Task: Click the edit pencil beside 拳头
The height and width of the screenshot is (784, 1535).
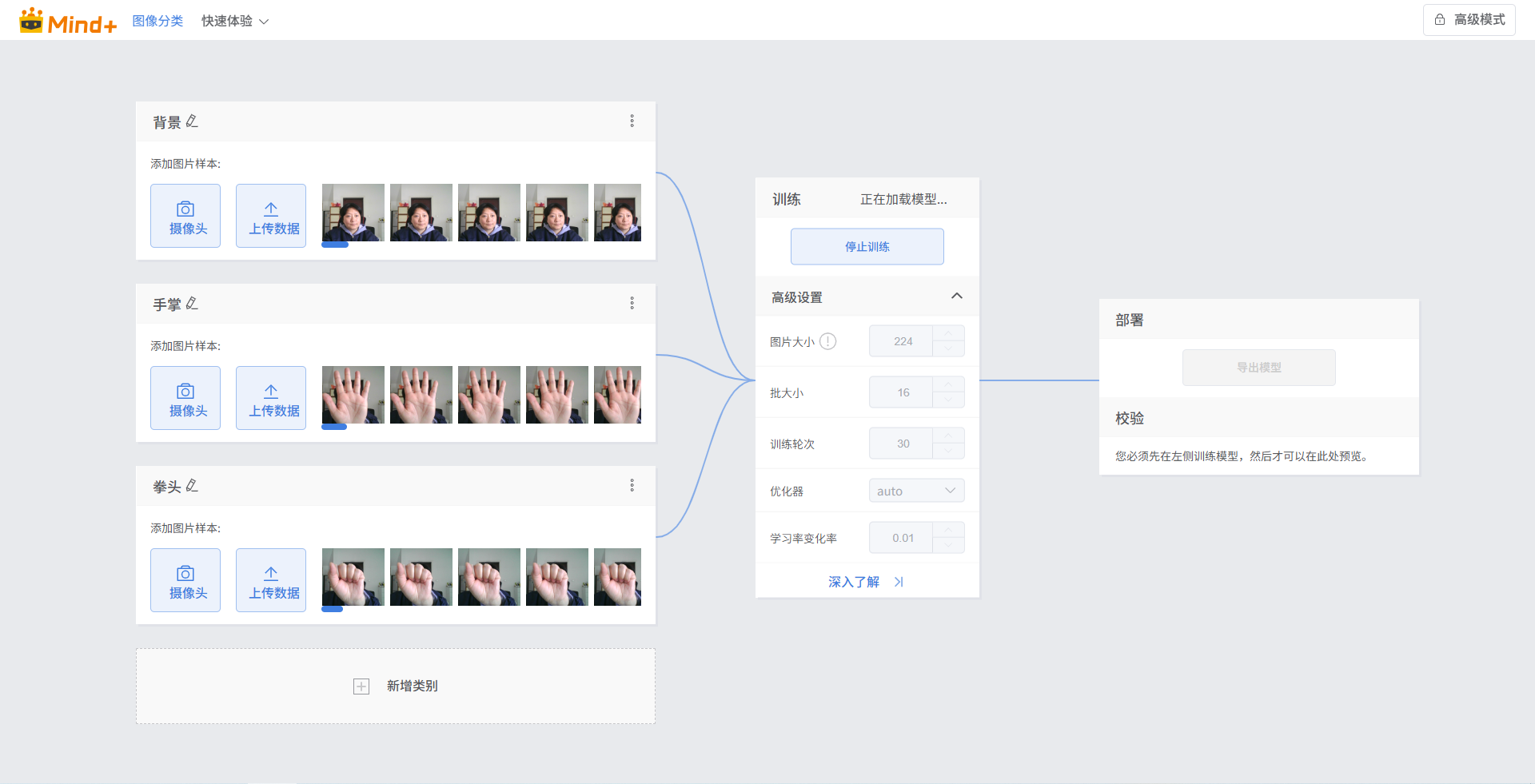Action: click(192, 486)
